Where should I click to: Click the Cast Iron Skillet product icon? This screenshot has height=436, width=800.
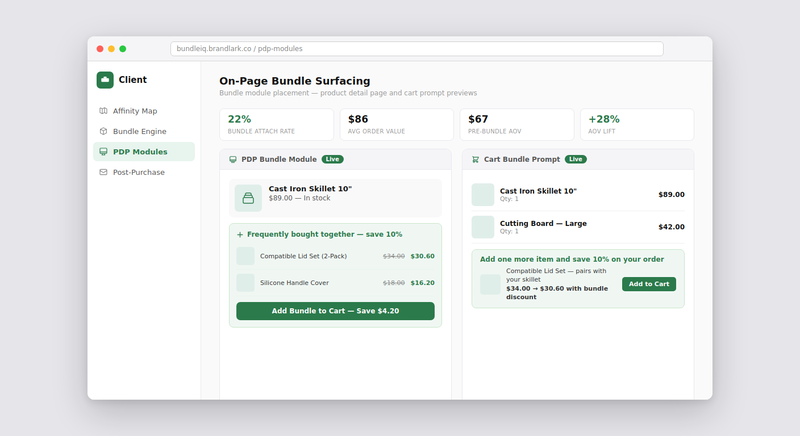click(x=248, y=198)
